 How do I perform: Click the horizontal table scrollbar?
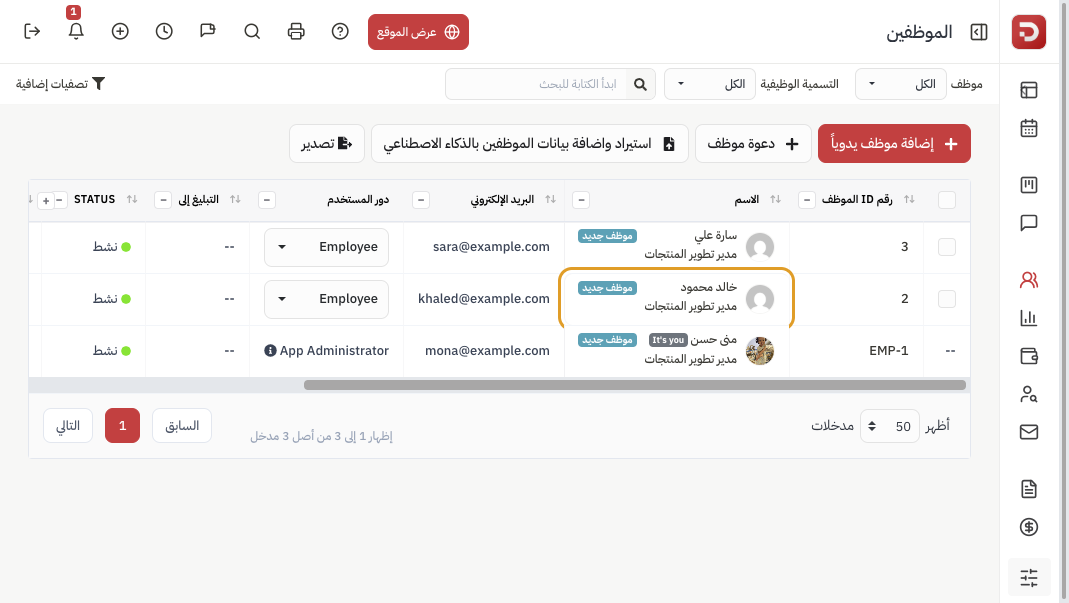tap(635, 385)
